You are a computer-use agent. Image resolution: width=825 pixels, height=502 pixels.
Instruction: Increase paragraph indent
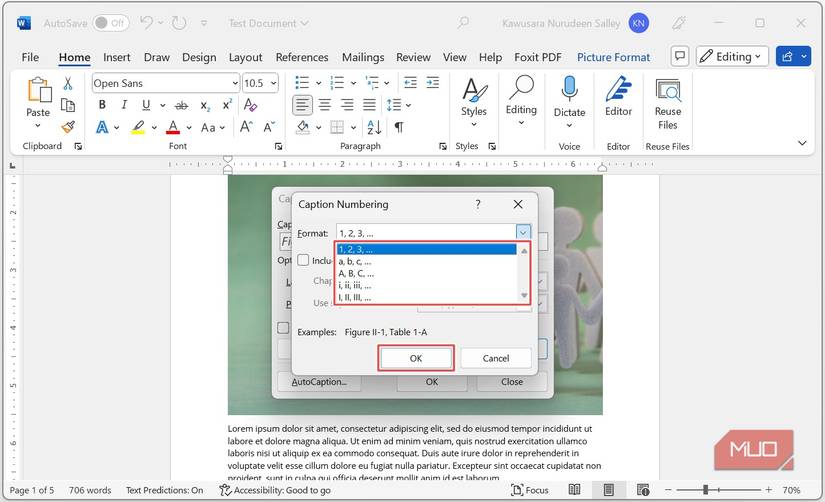432,83
